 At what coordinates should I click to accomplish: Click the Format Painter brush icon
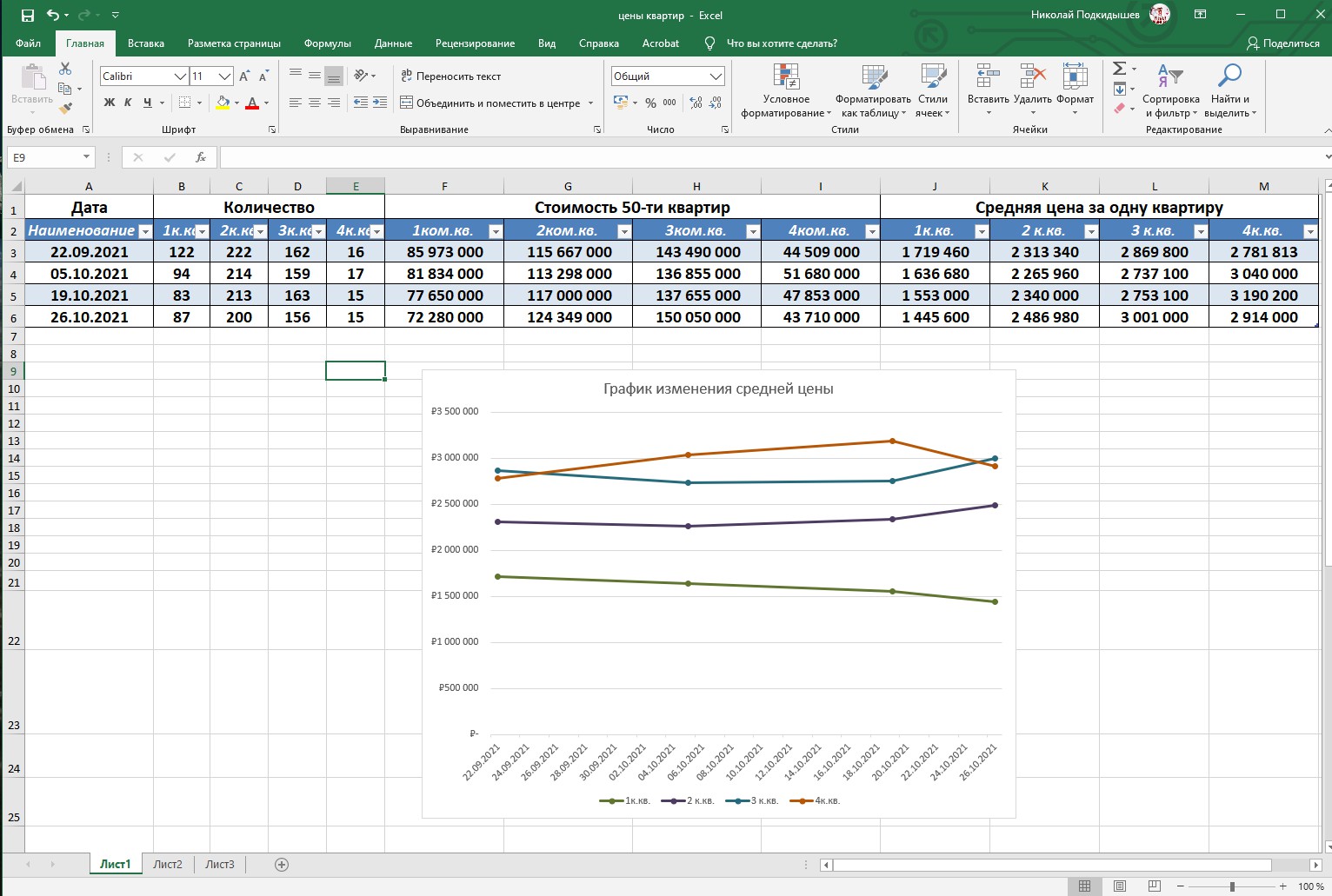tap(65, 109)
